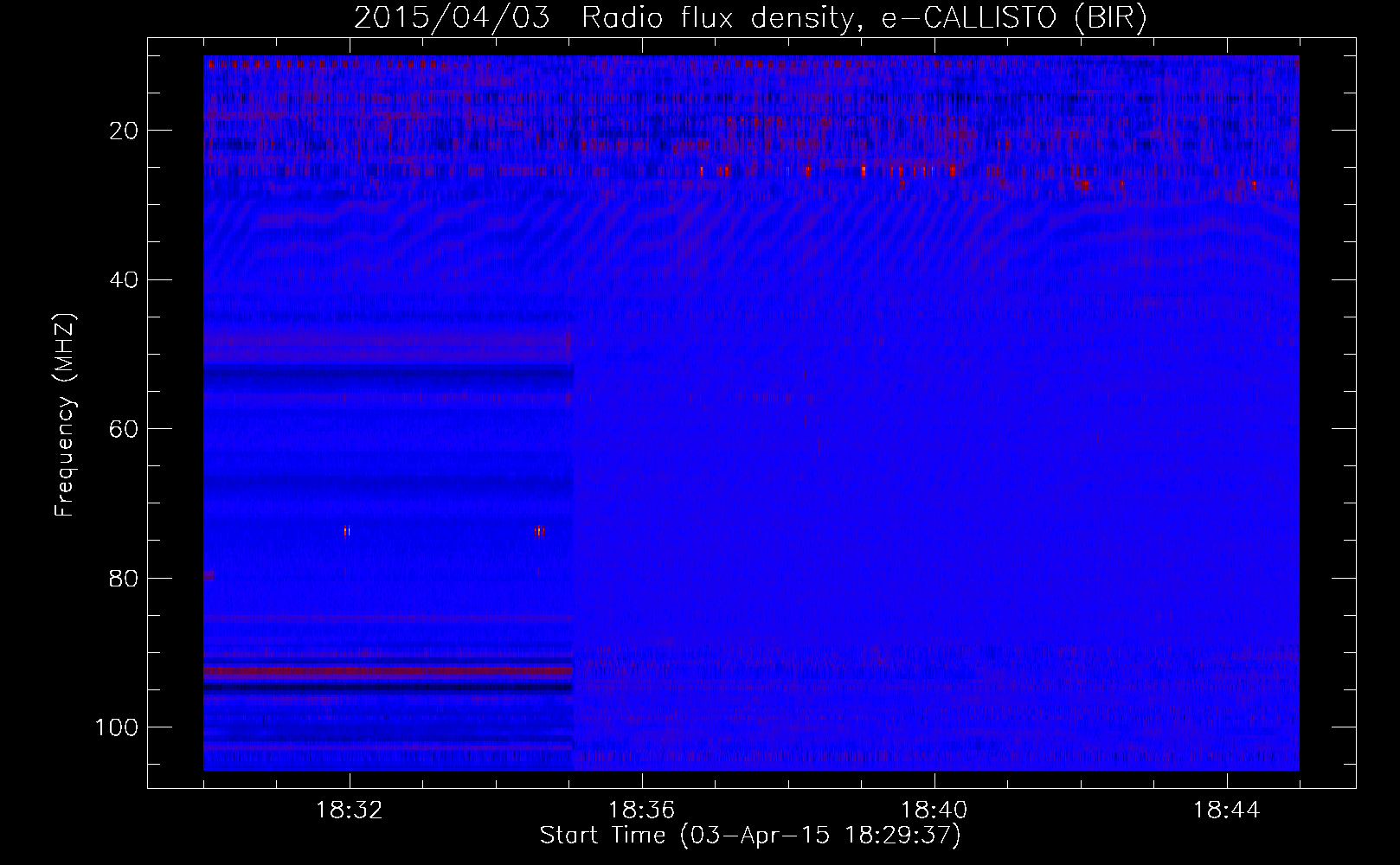Viewport: 1400px width, 865px height.
Task: Click the 20 MHz frequency tick label
Action: [x=124, y=131]
